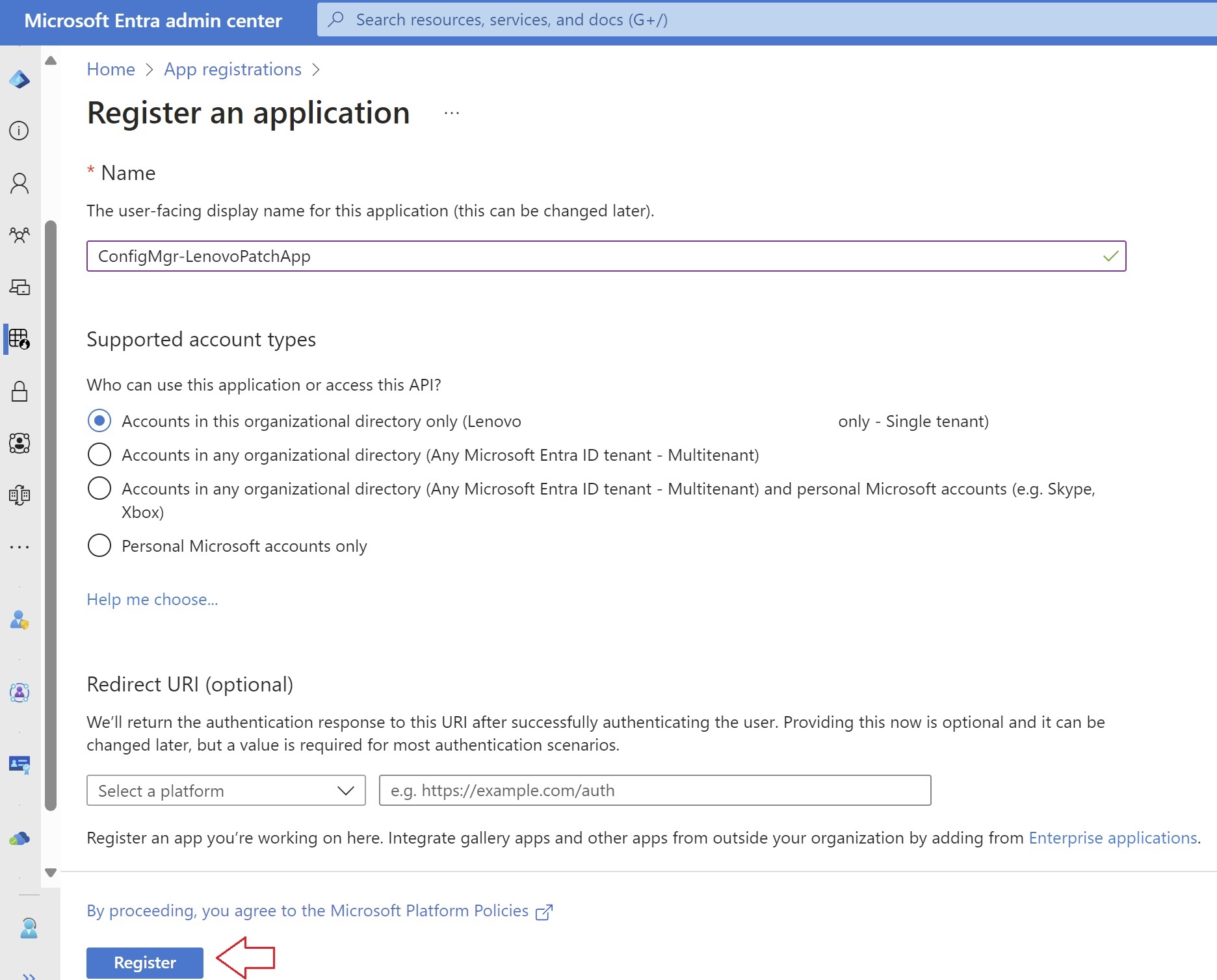Open Enterprise applications link
The image size is (1217, 980).
coord(1113,838)
